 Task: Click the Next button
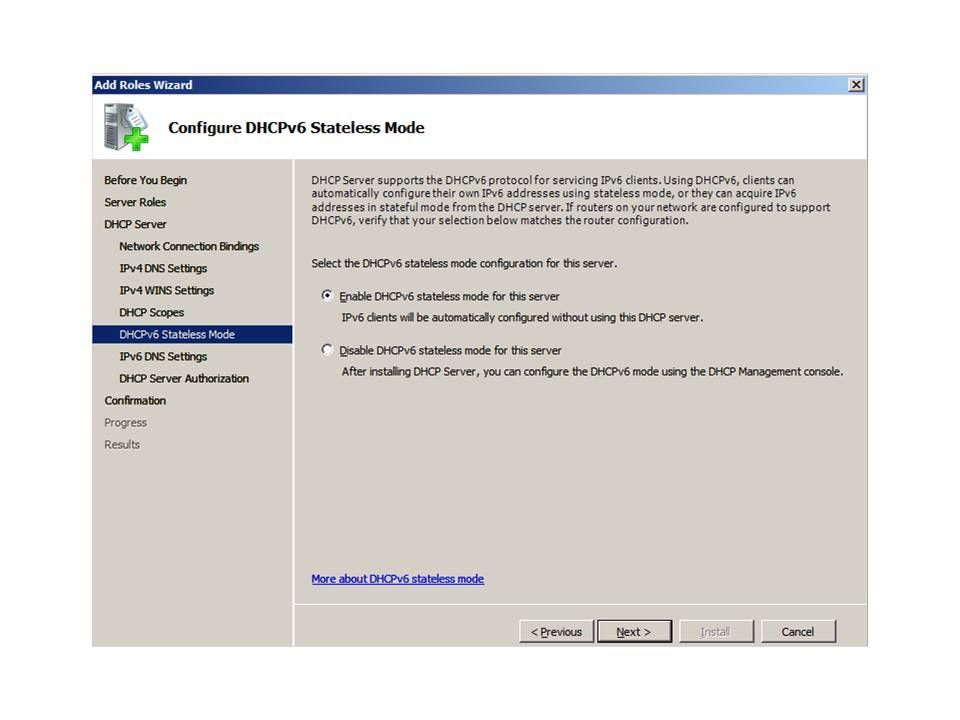tap(634, 631)
